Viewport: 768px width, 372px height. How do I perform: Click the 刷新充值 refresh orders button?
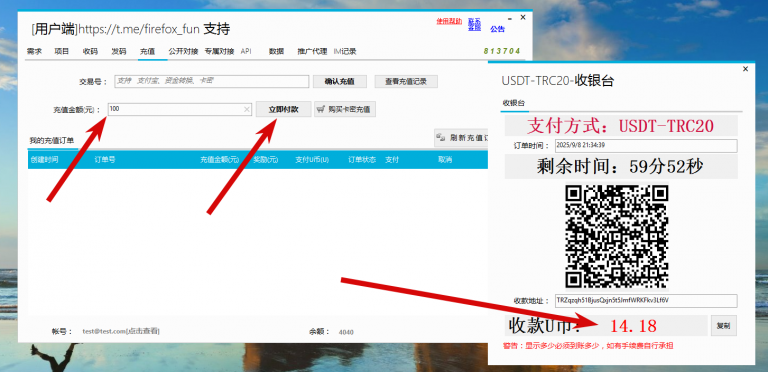point(461,138)
